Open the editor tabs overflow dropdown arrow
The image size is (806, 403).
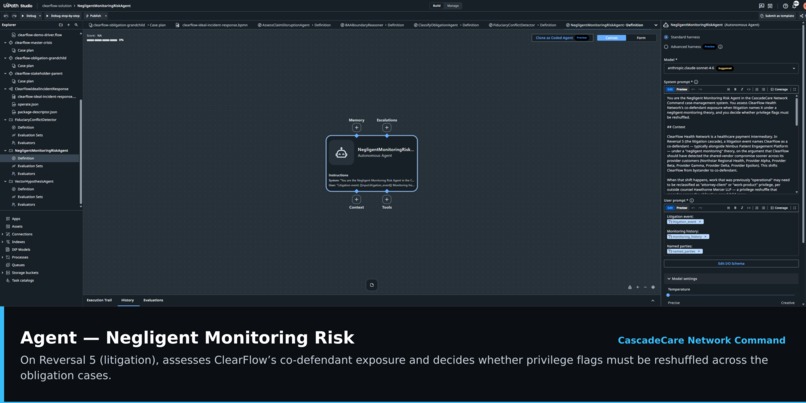pos(655,25)
